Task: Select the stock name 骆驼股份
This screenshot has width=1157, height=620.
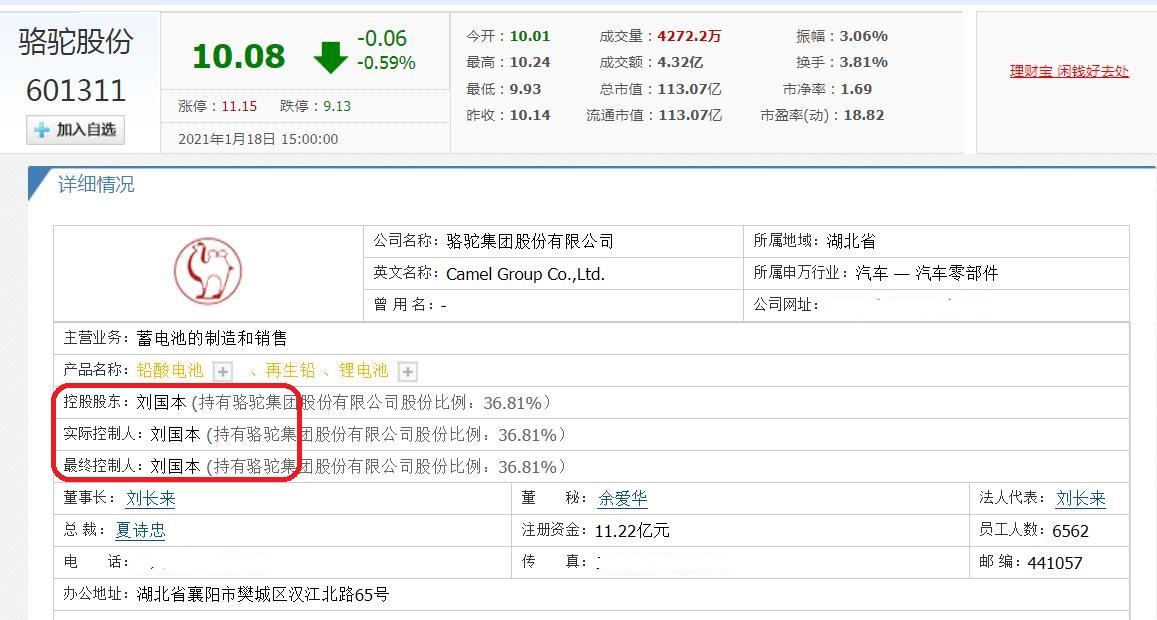Action: tap(76, 41)
